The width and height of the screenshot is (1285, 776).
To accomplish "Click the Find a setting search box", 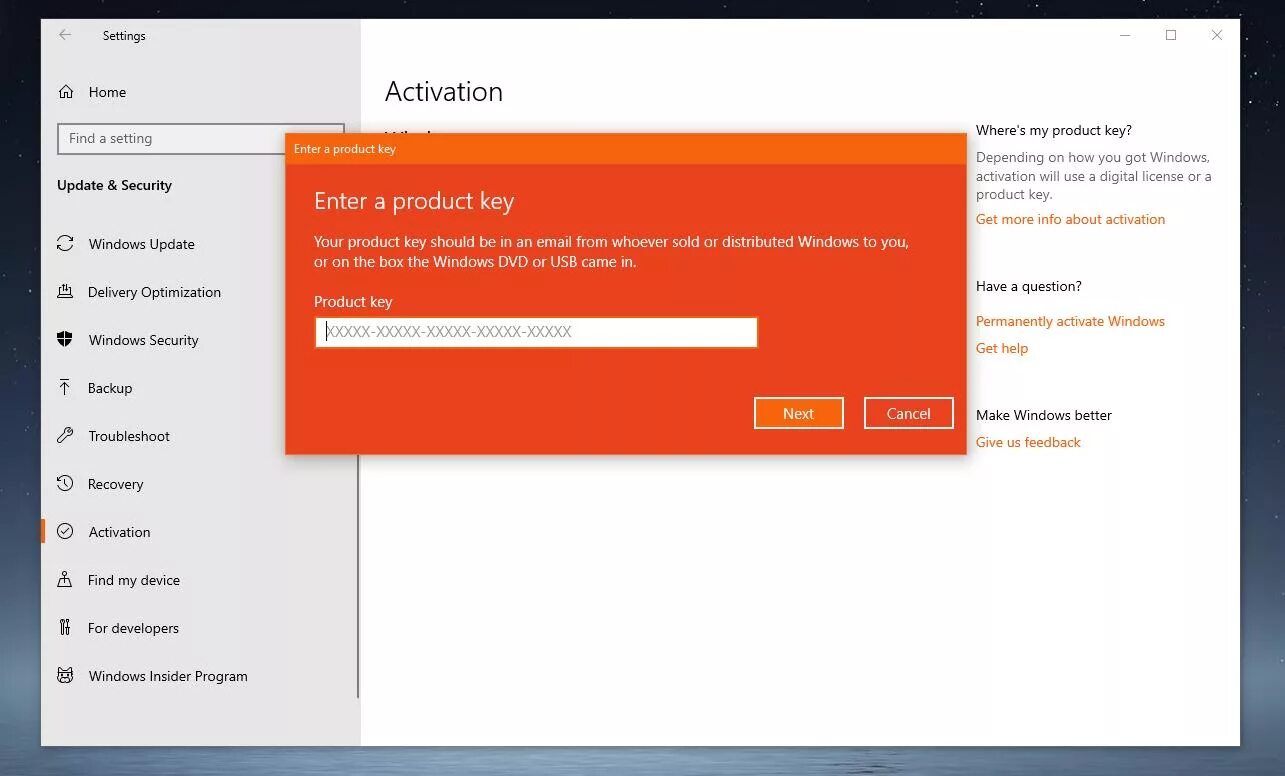I will point(172,138).
